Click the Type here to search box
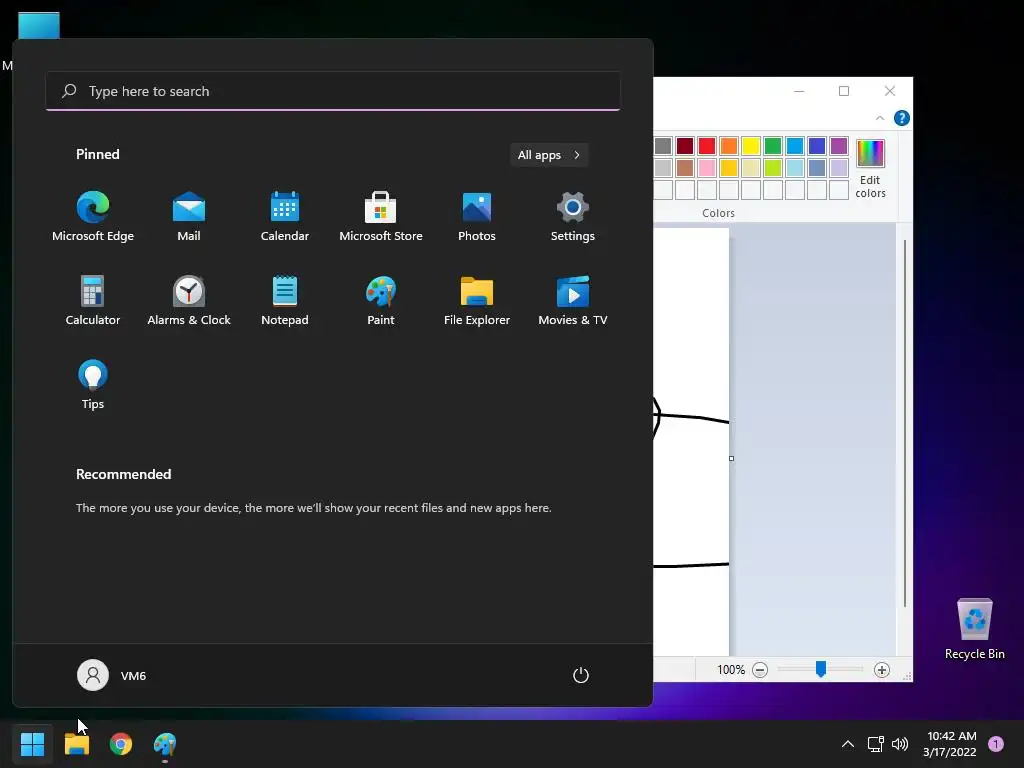Image resolution: width=1024 pixels, height=768 pixels. [x=333, y=91]
